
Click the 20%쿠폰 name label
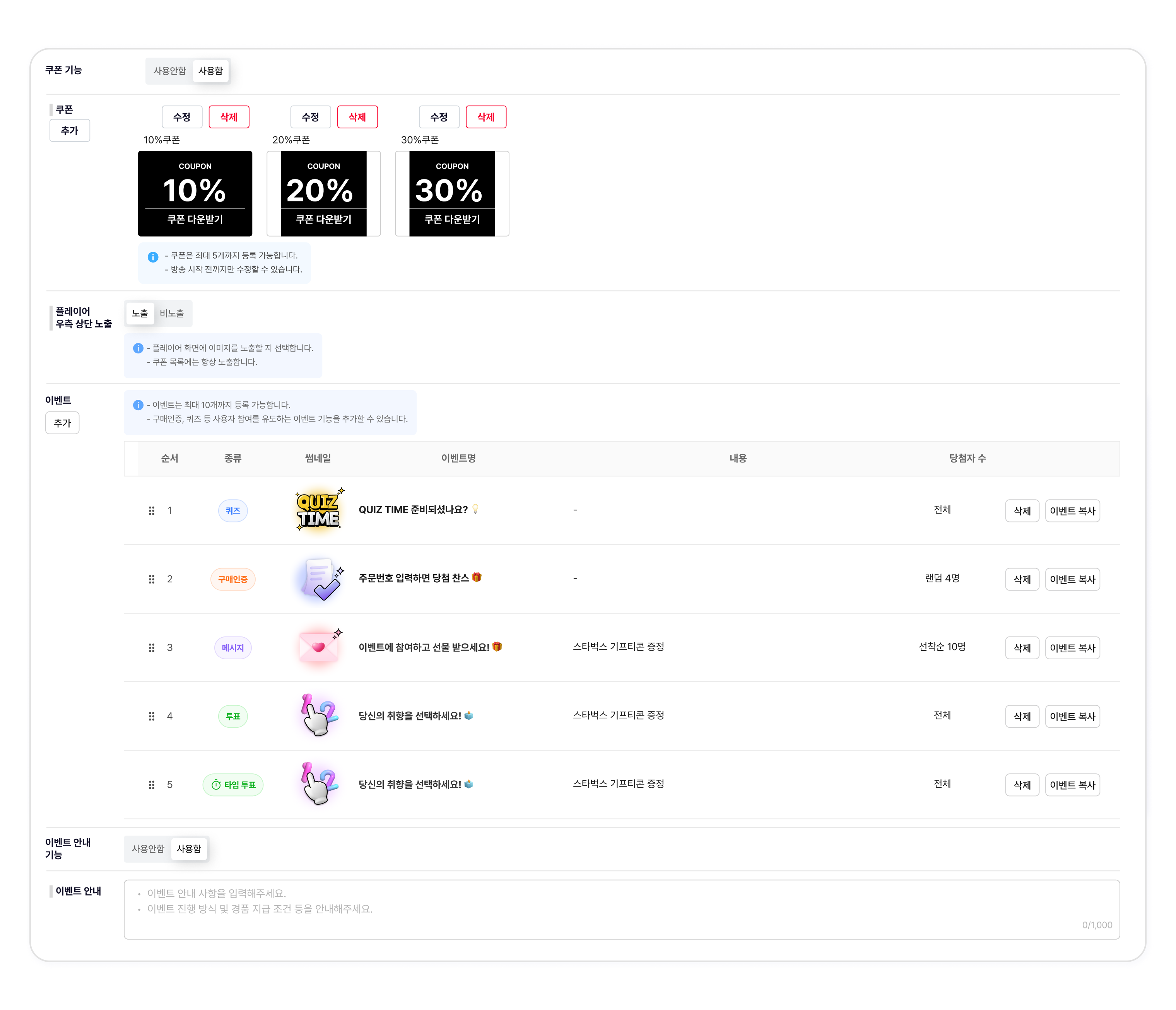(291, 140)
